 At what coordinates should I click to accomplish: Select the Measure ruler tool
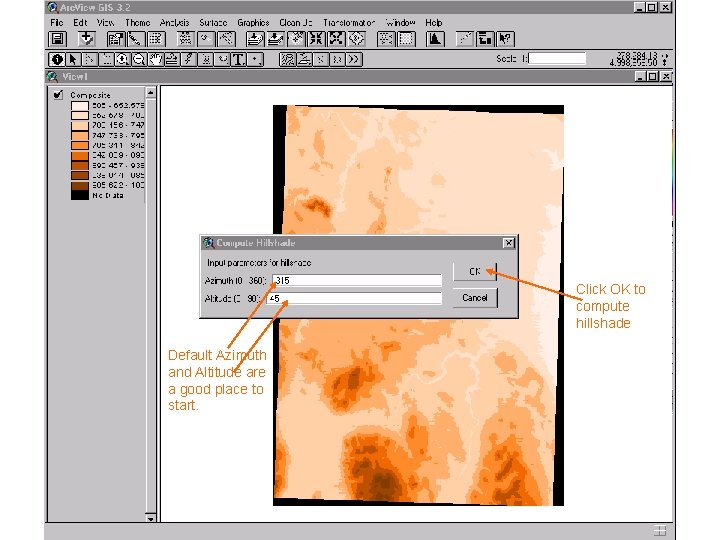(x=172, y=59)
